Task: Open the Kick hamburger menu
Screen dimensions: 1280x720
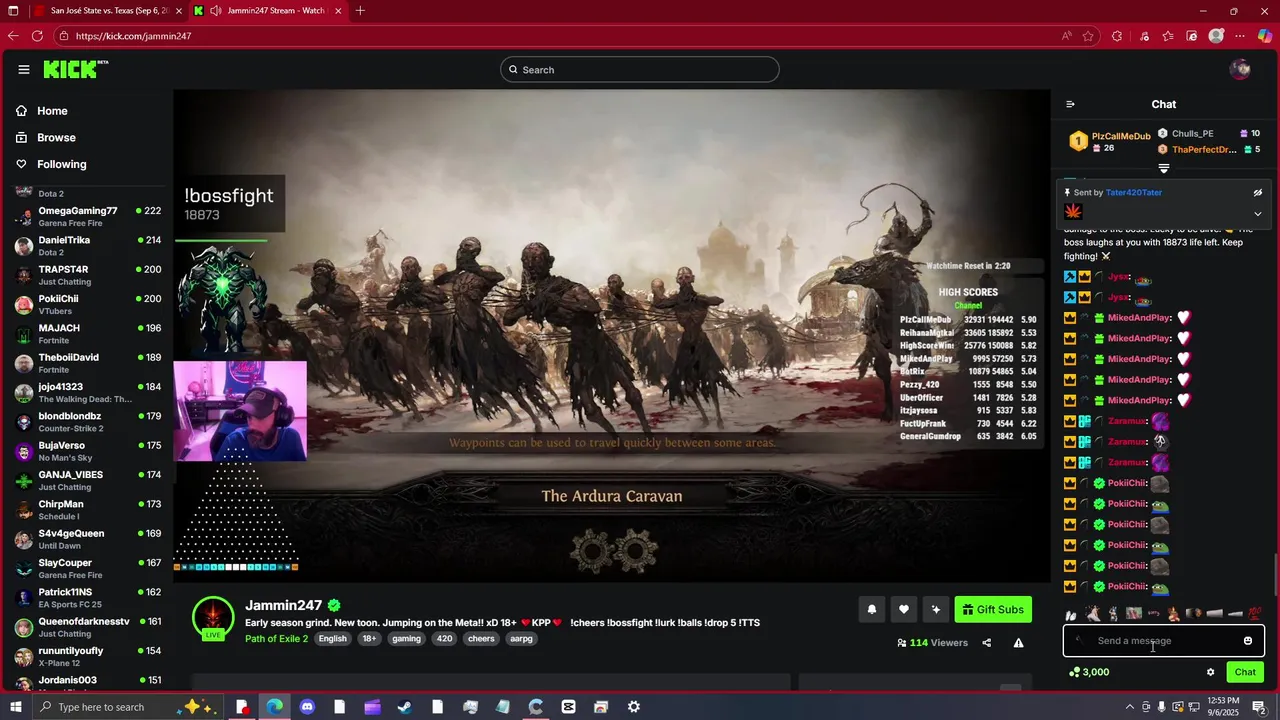Action: coord(23,69)
